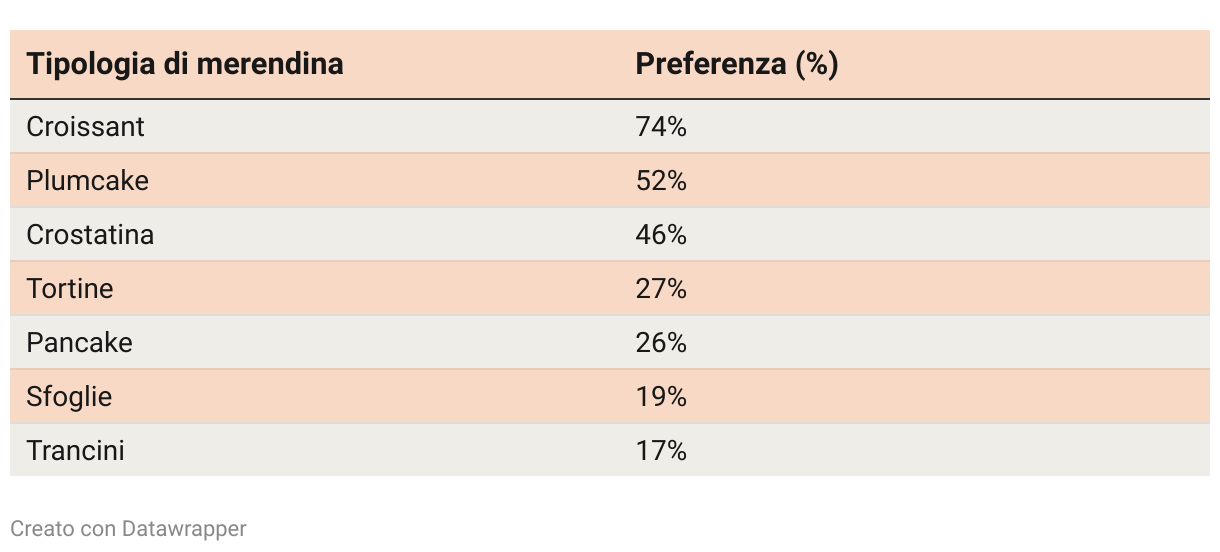
Task: Select the Crostatina row label
Action: [90, 235]
